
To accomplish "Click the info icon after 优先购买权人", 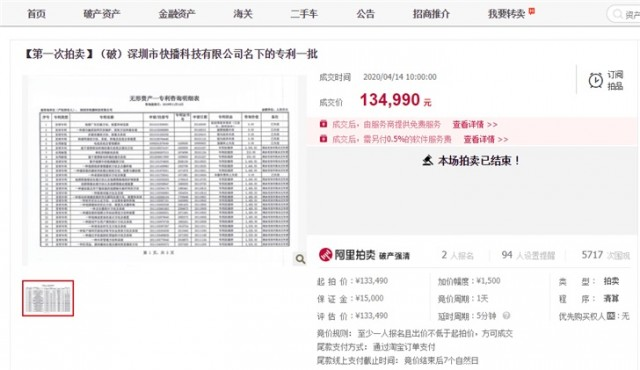I will (611, 316).
